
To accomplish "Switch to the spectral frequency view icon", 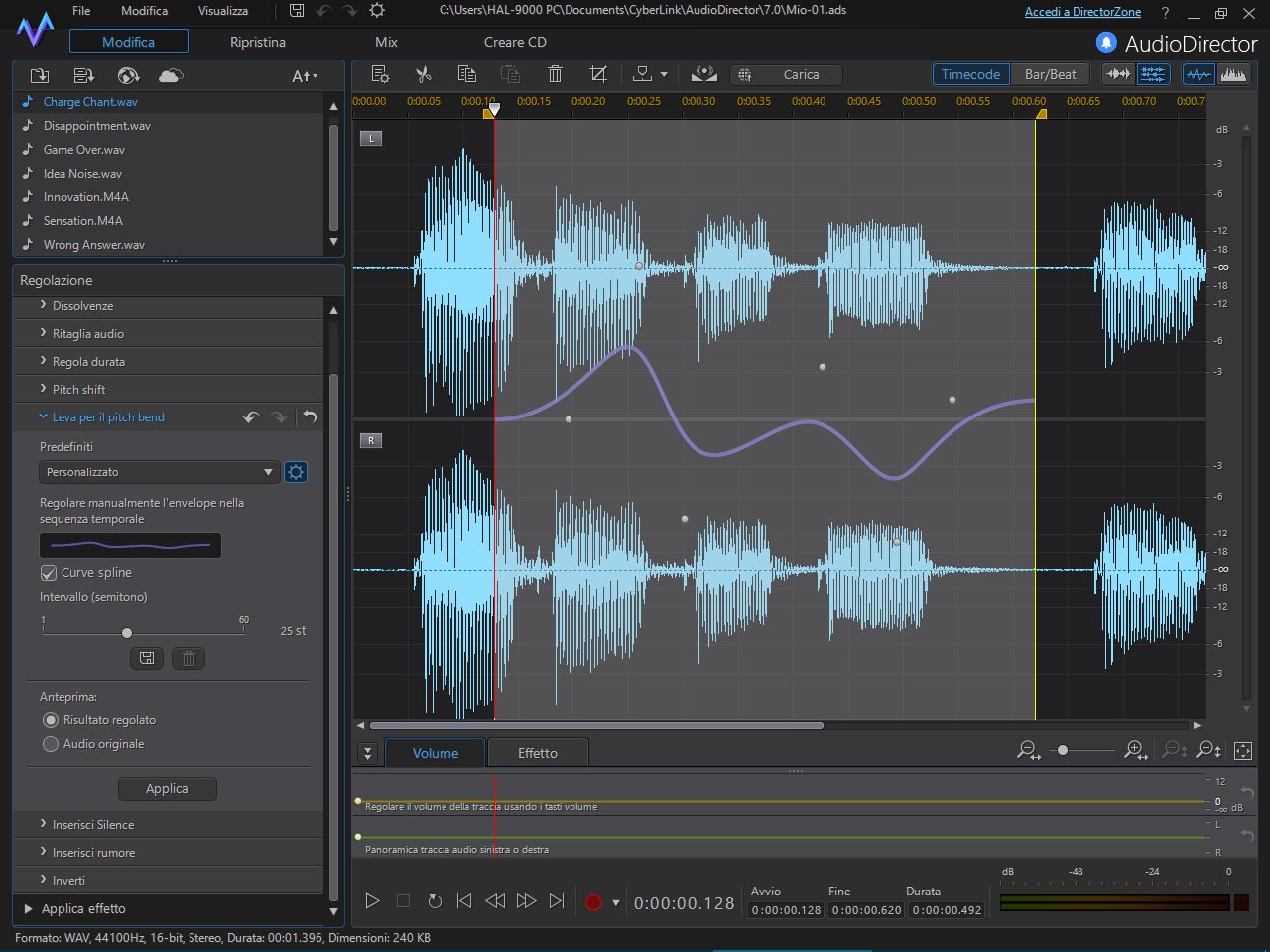I will pyautogui.click(x=1233, y=74).
